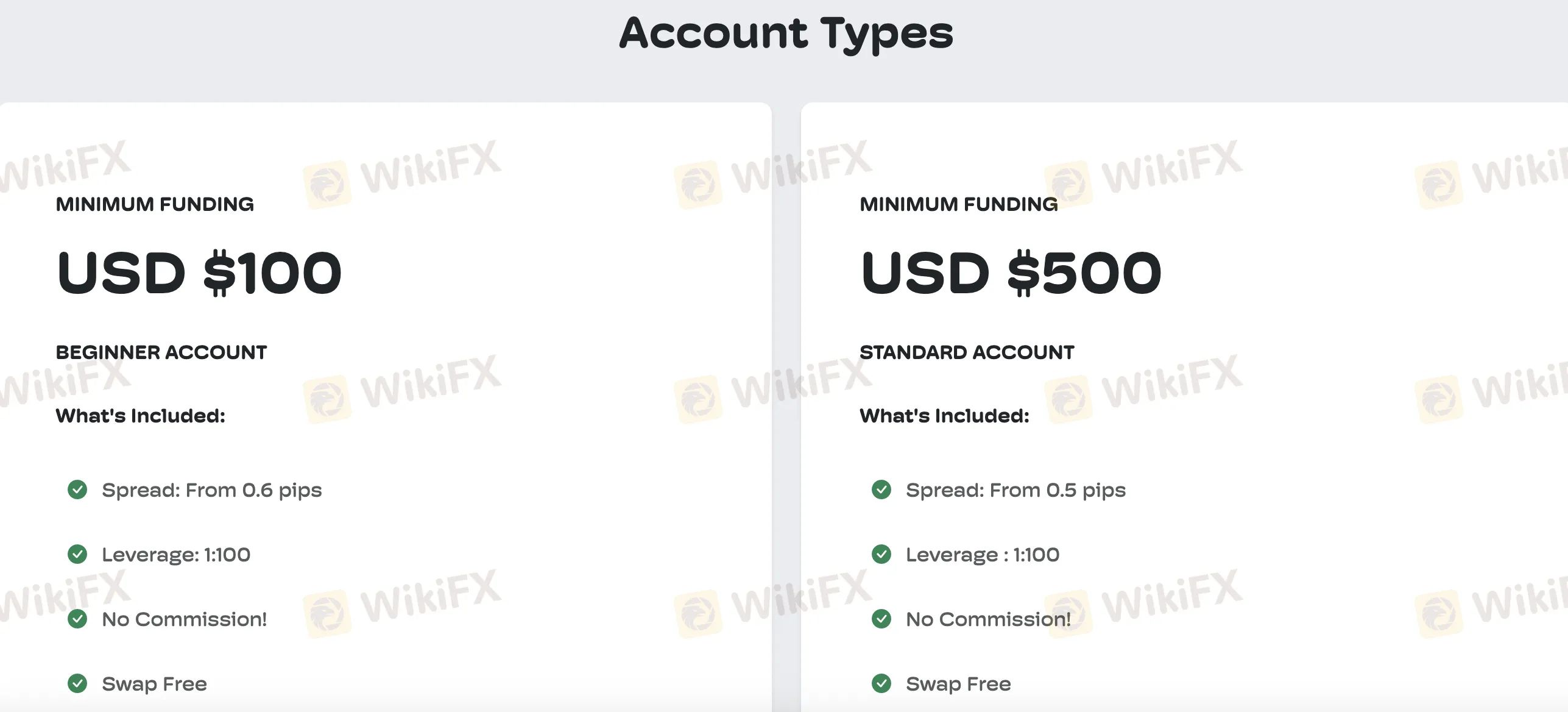
Task: Click the Beginner Swap Free check icon
Action: [x=77, y=683]
